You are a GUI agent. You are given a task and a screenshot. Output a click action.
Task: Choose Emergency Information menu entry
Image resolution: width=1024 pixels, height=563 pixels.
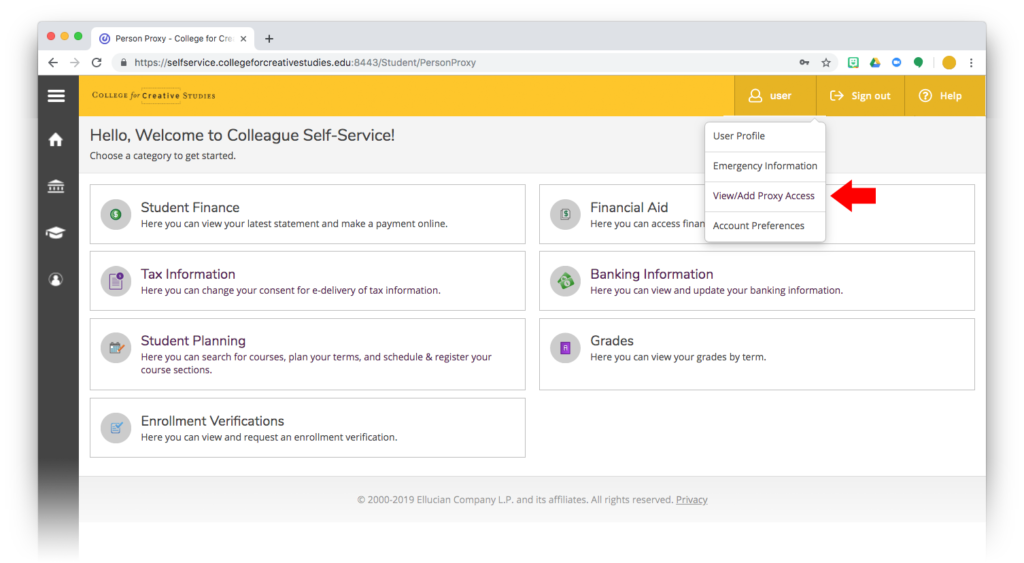click(765, 166)
